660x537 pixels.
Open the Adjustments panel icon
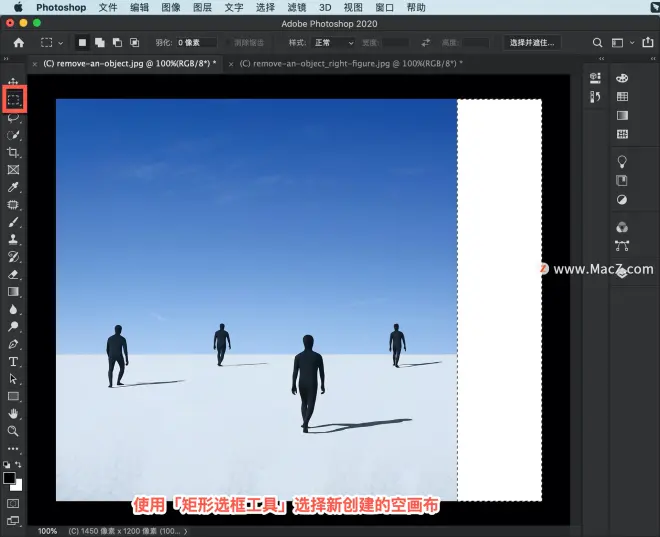[622, 199]
